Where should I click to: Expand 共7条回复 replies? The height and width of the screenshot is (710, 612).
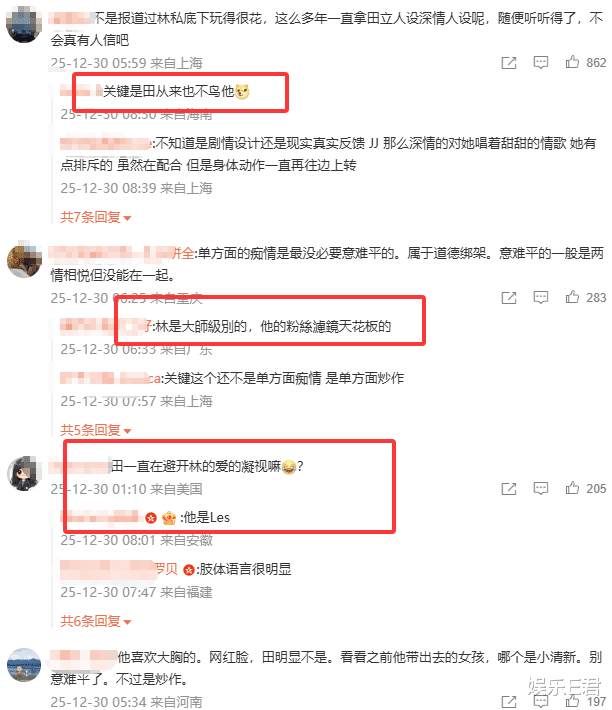tap(96, 217)
